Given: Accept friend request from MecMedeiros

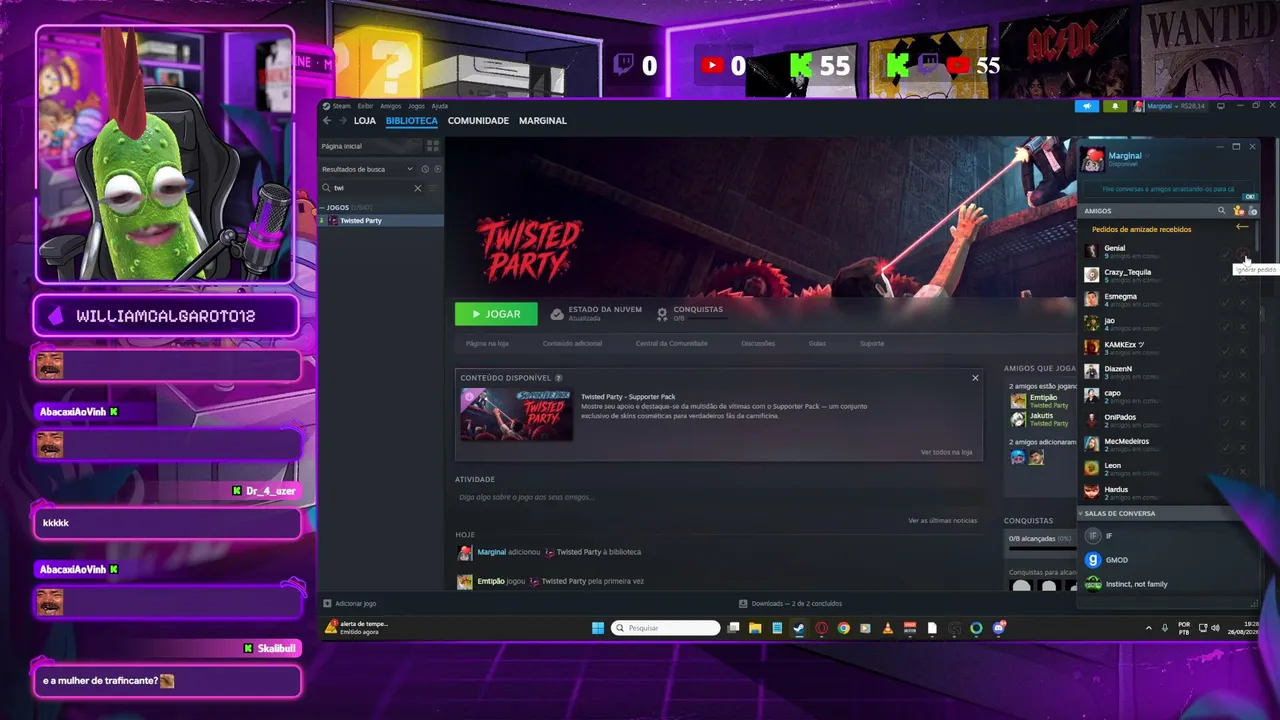Looking at the screenshot, I should (1225, 446).
